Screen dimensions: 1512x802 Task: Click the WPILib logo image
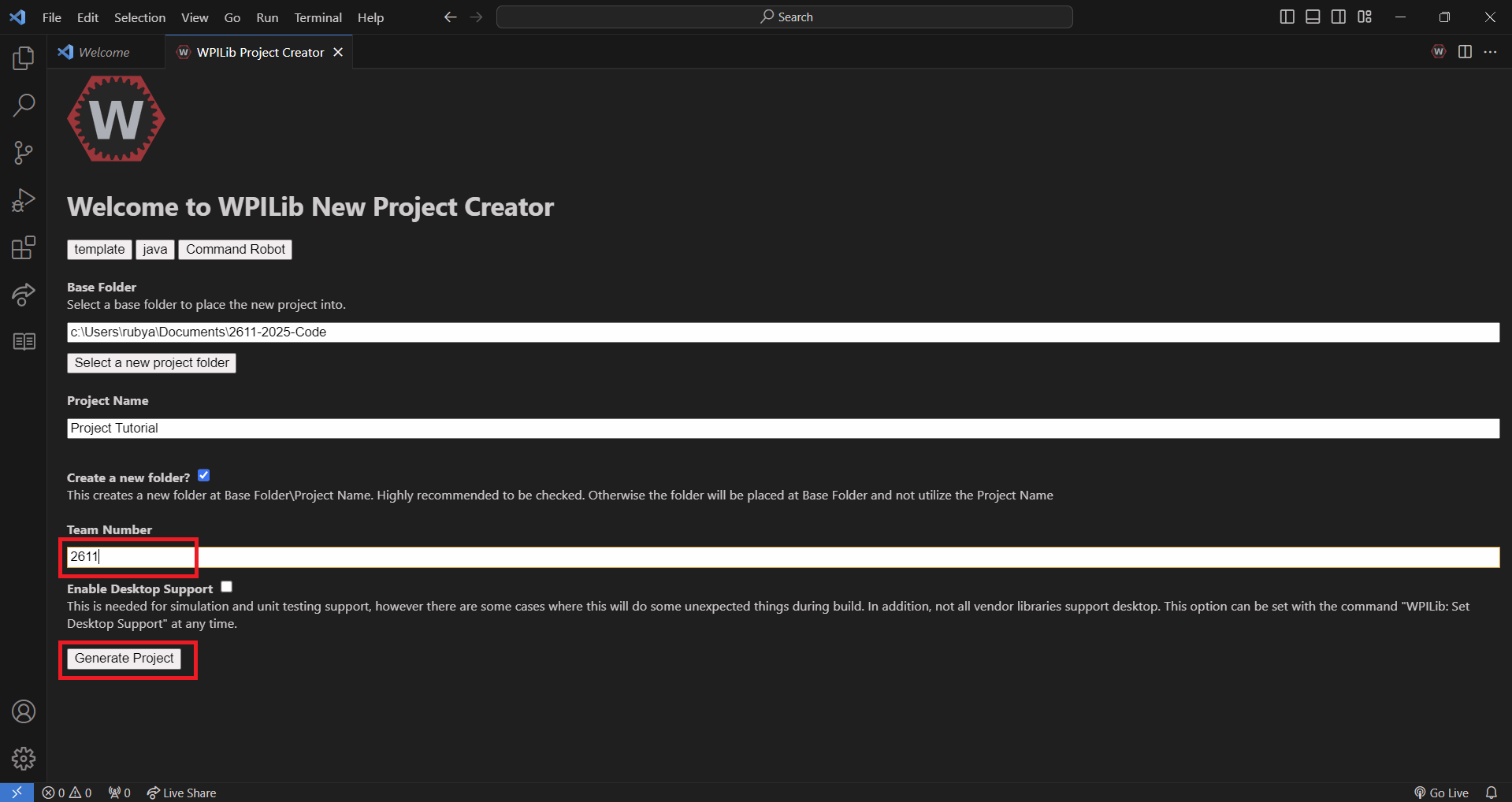(x=116, y=119)
